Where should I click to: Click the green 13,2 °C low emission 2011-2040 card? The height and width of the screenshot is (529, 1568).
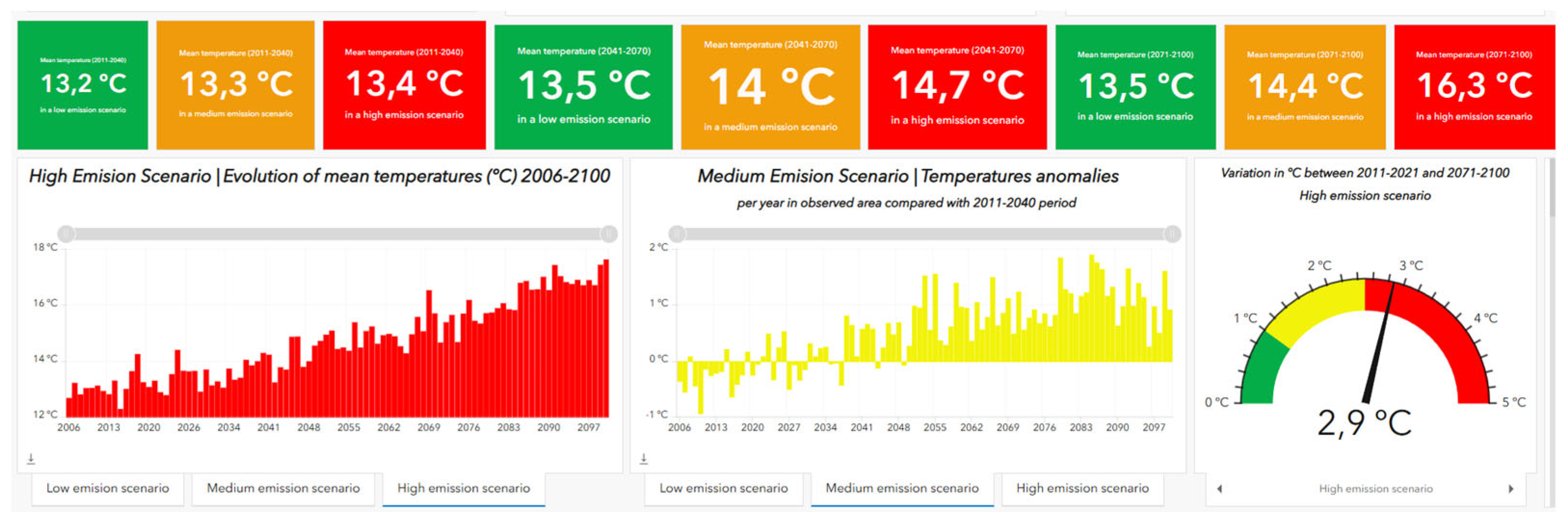83,85
